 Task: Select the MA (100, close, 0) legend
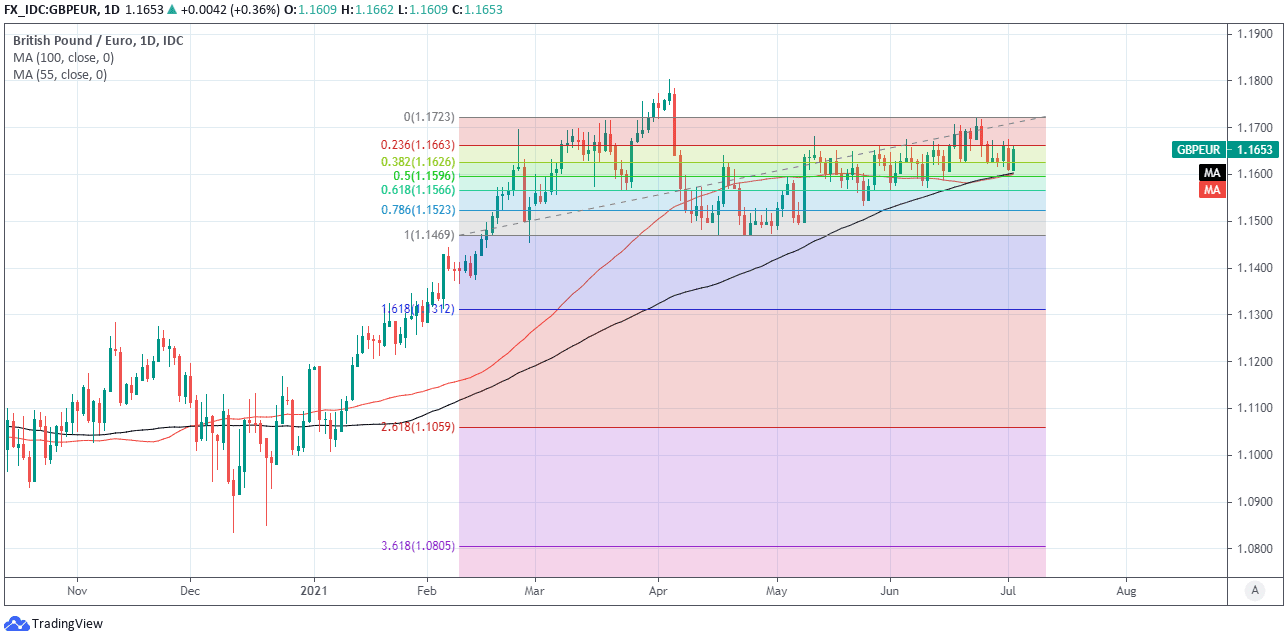[63, 58]
